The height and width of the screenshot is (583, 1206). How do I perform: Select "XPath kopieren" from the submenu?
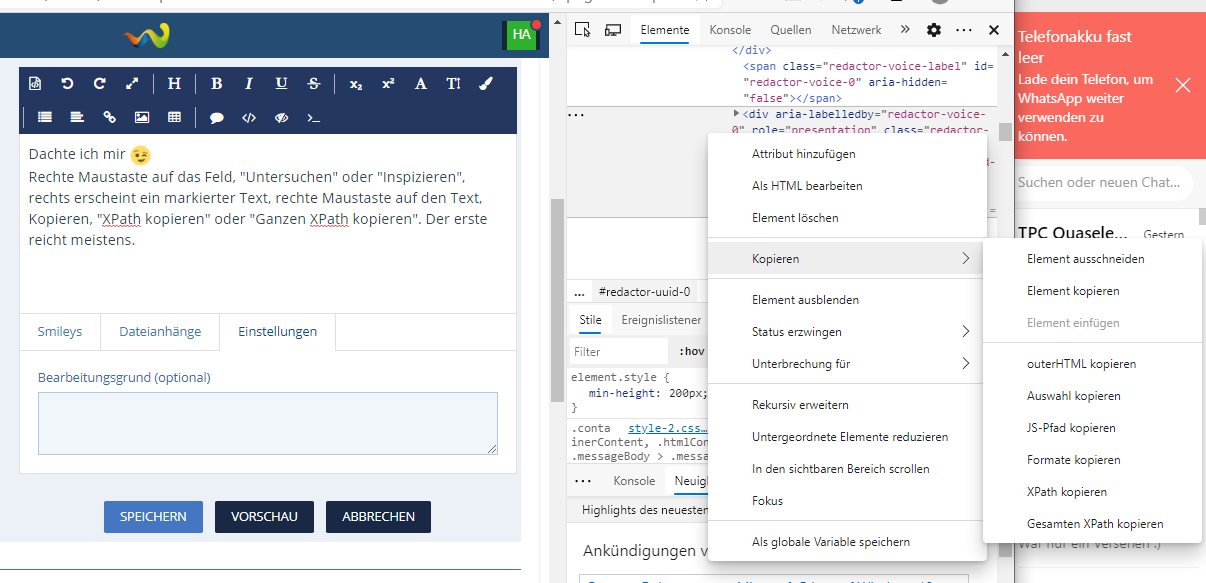[1066, 492]
